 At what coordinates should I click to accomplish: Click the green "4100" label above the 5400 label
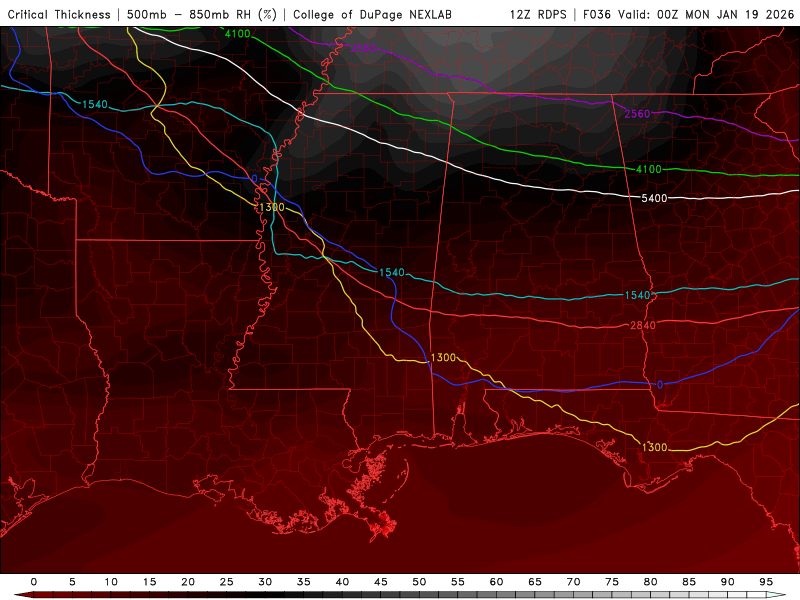click(x=648, y=169)
